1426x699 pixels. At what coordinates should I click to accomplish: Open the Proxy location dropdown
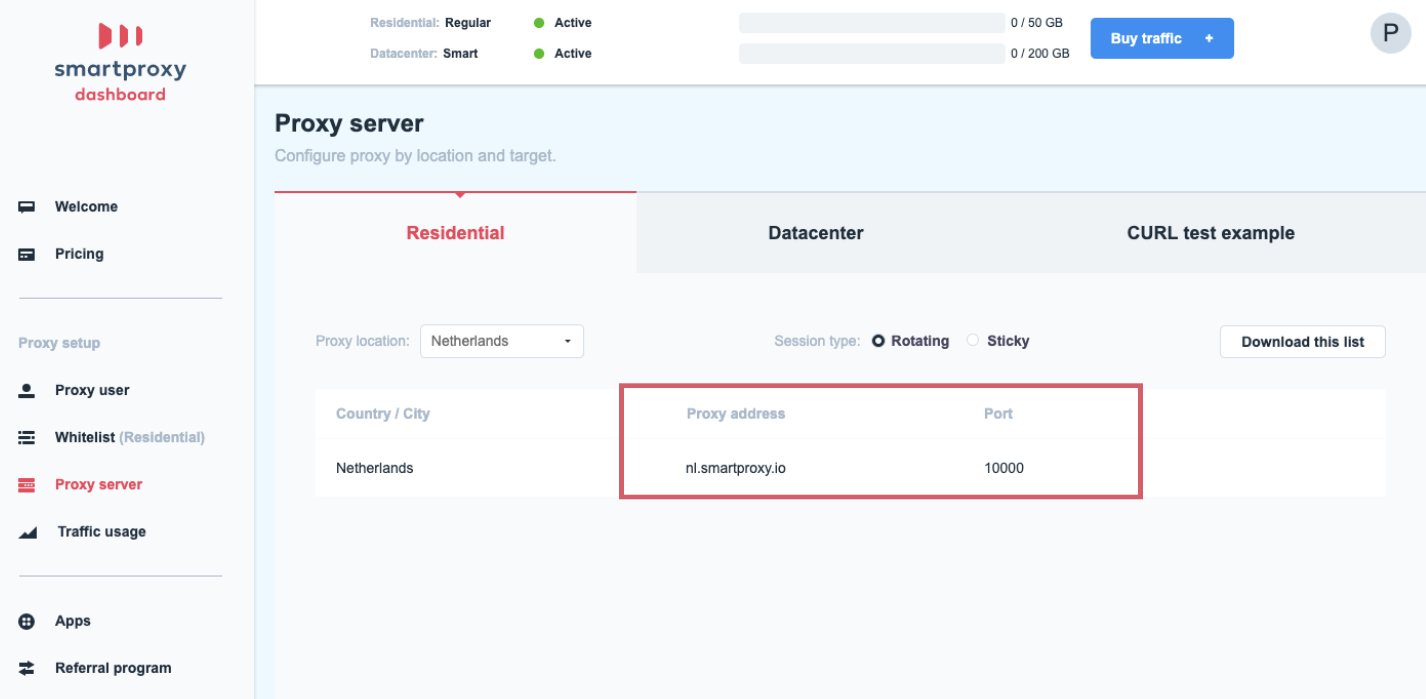coord(502,341)
